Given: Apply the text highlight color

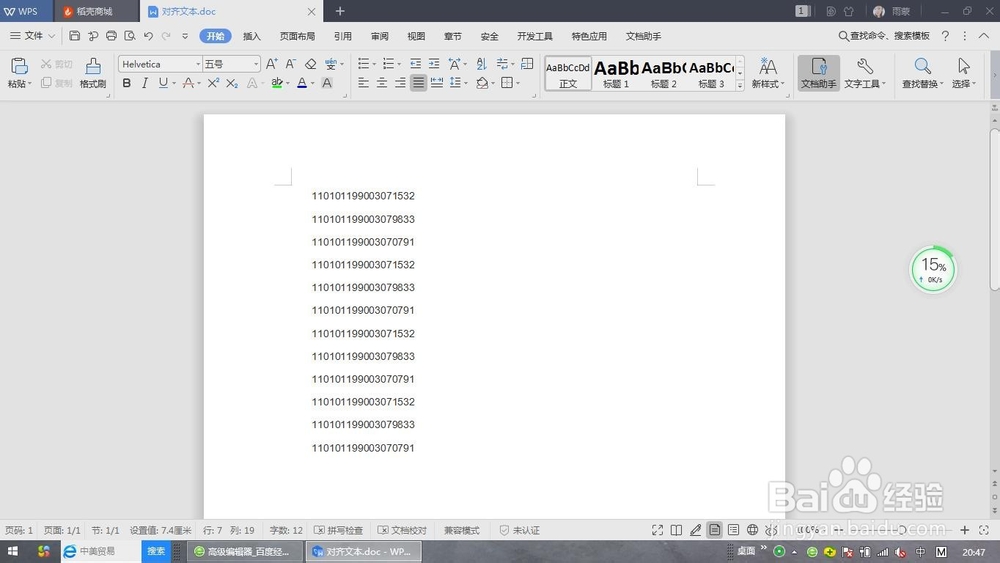Looking at the screenshot, I should (277, 83).
